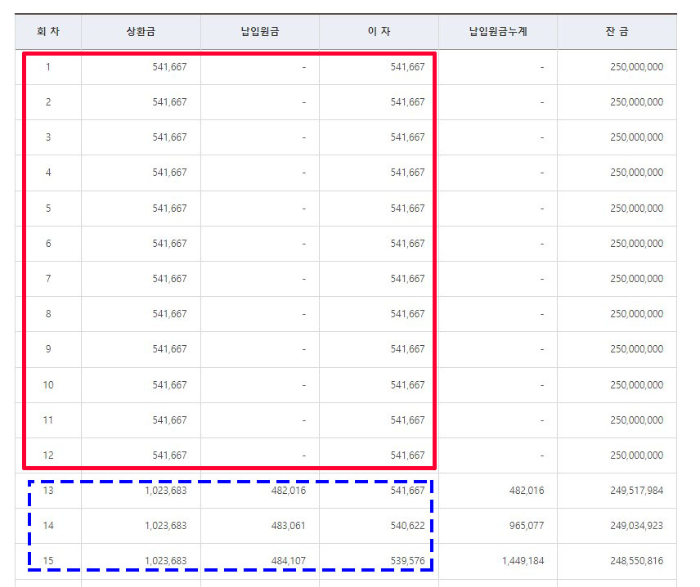
Task: Click the 납입원금누계 value 1,449,184
Action: point(523,561)
